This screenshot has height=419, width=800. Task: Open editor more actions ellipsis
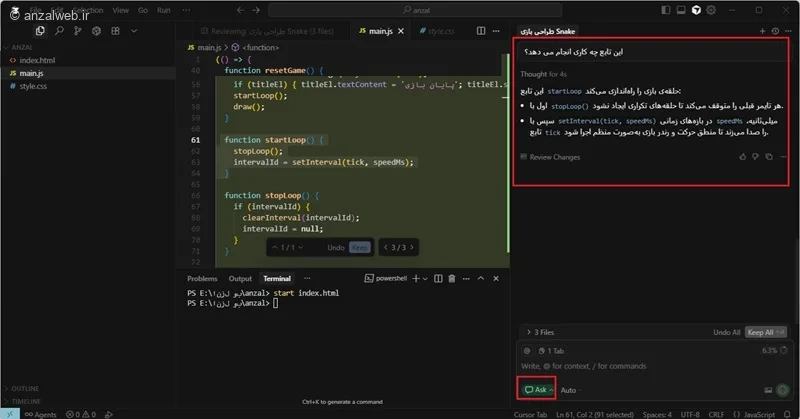coord(496,31)
